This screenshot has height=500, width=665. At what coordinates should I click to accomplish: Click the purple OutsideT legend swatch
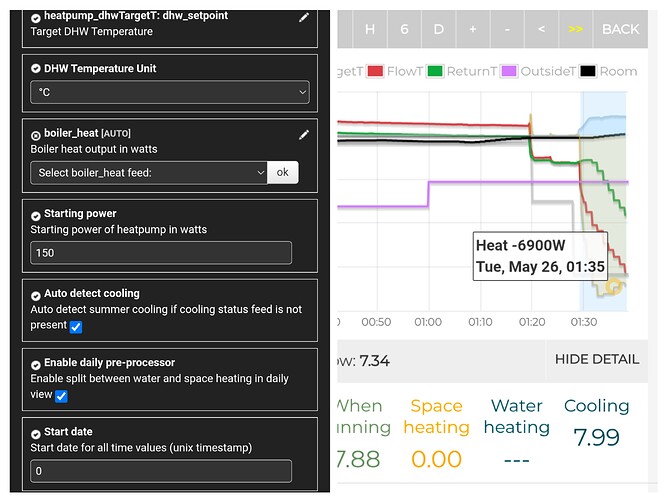[x=509, y=71]
